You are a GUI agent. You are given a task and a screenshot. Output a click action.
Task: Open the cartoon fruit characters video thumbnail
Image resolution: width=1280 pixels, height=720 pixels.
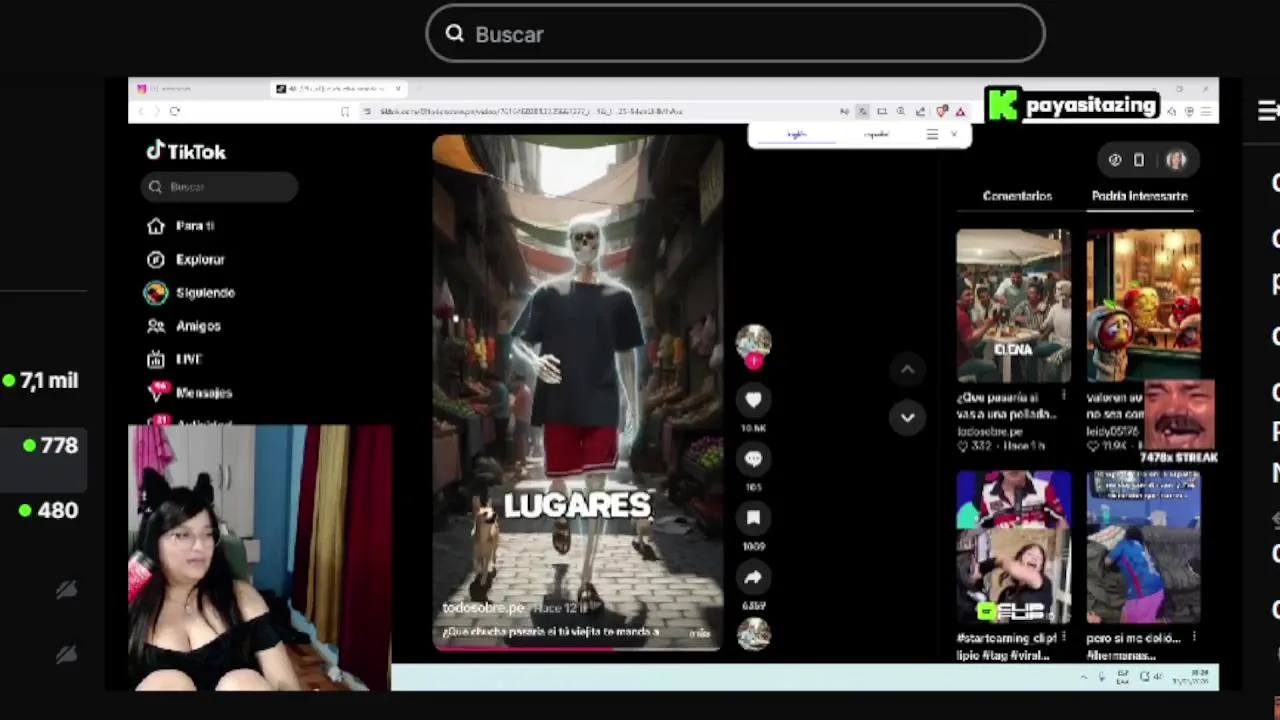pyautogui.click(x=1144, y=305)
